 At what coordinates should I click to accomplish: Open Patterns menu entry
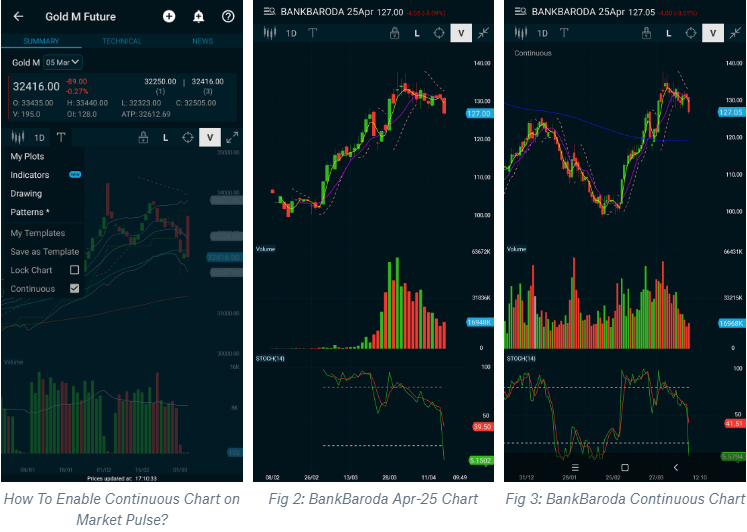[x=30, y=212]
